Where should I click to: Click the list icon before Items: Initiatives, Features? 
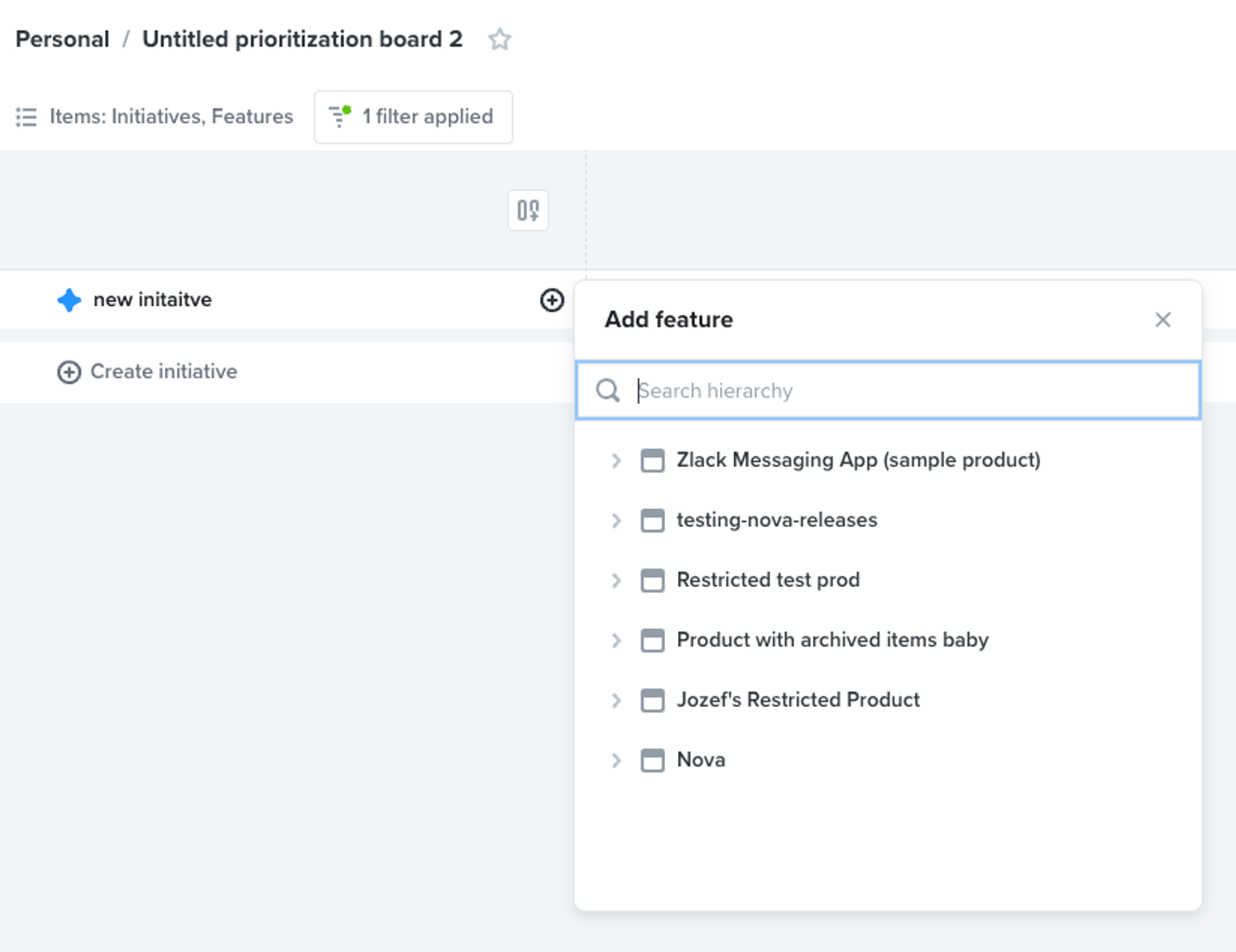click(x=27, y=117)
